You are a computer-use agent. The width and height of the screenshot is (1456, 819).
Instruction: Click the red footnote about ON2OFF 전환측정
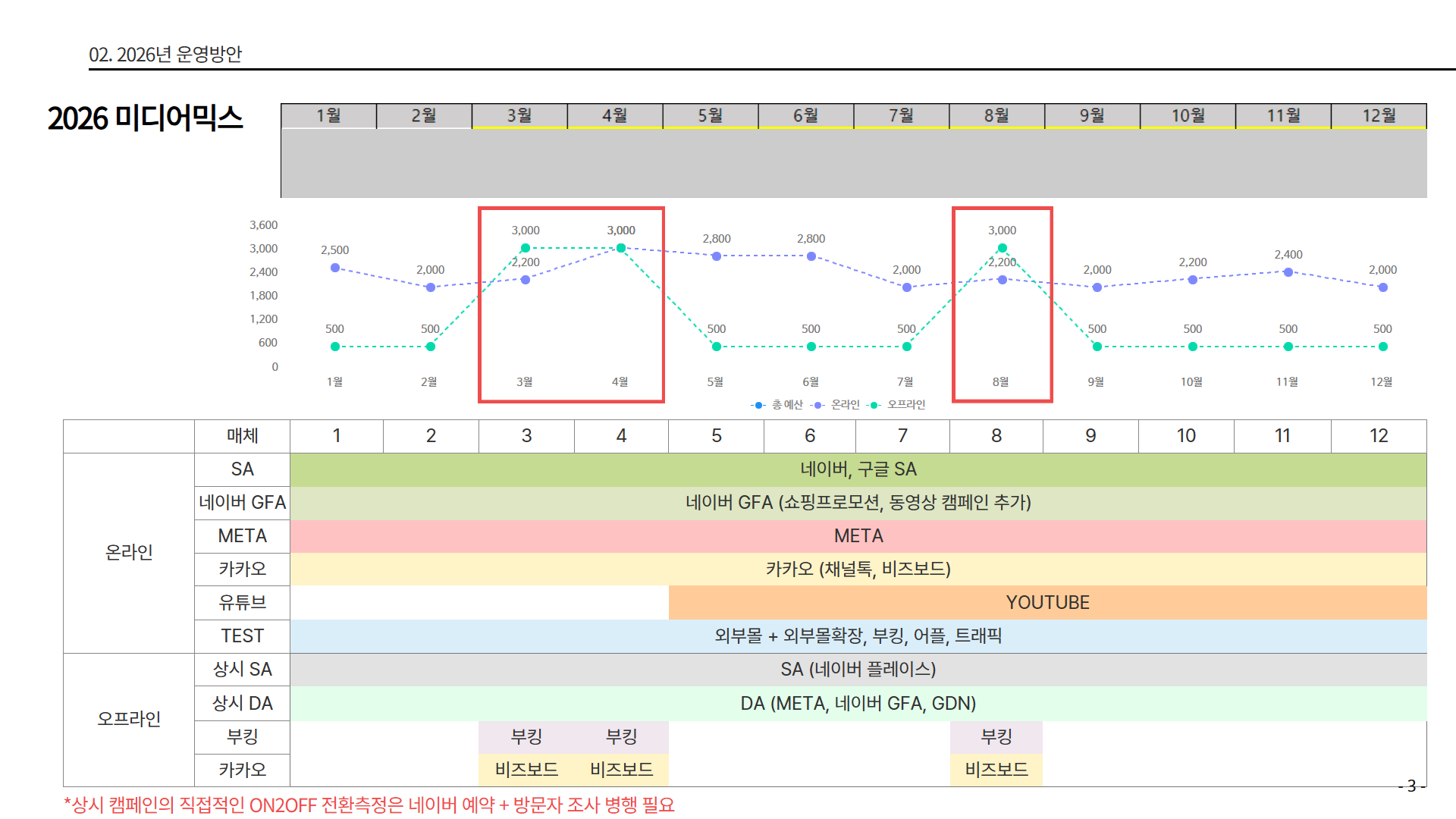click(369, 805)
